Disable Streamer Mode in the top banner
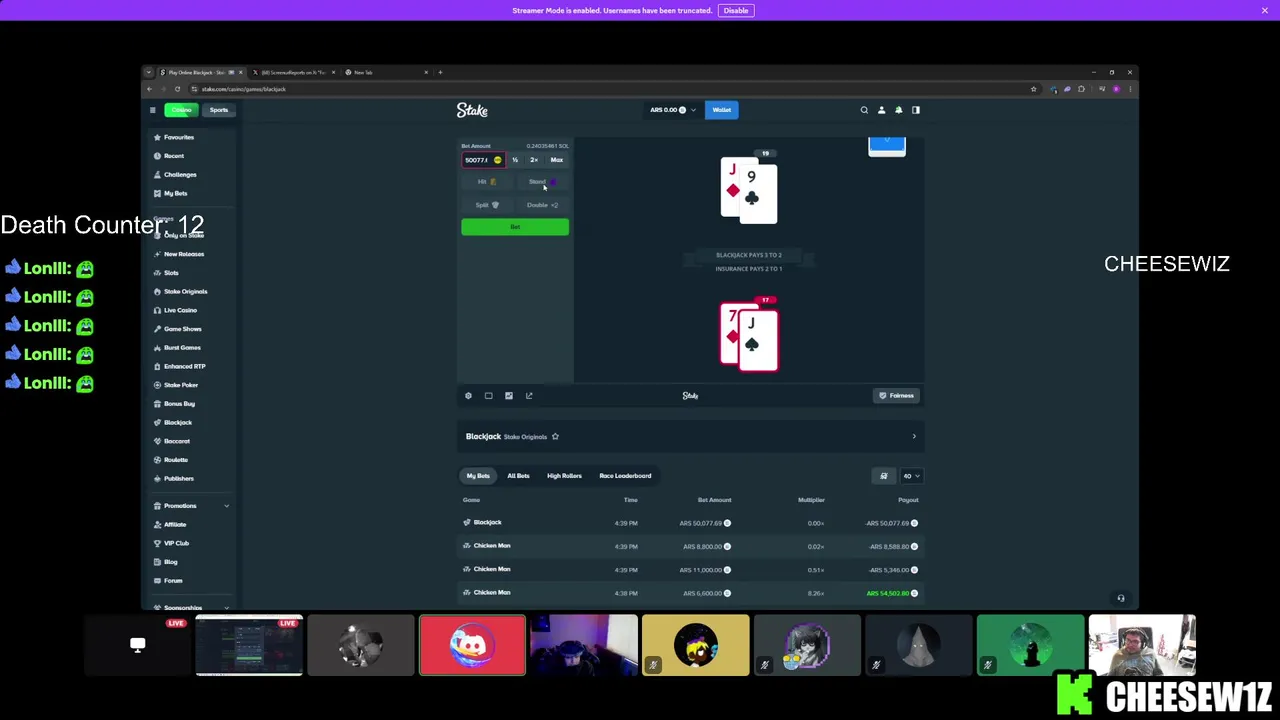Image resolution: width=1280 pixels, height=720 pixels. coord(736,10)
